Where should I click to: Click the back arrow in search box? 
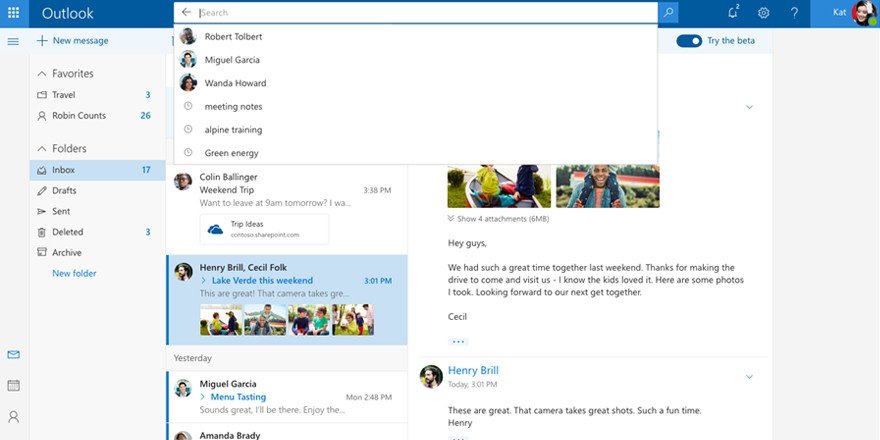[187, 12]
